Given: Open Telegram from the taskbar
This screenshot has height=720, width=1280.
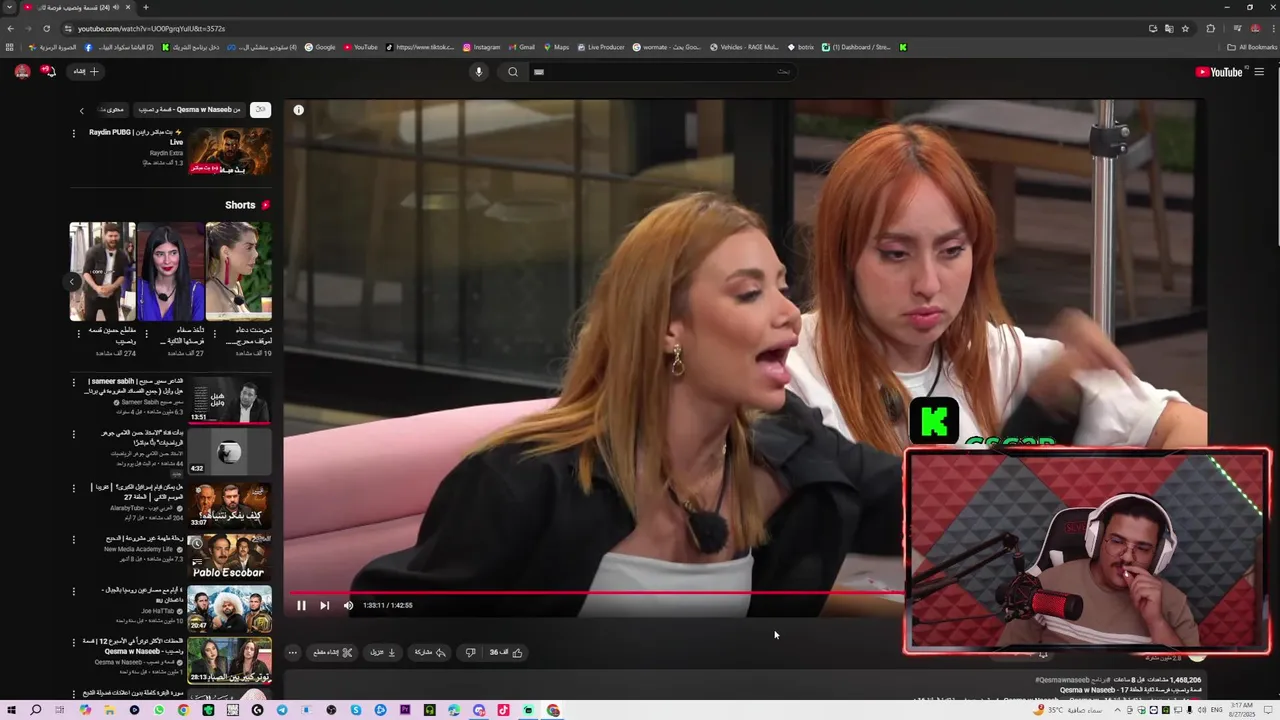Looking at the screenshot, I should (282, 710).
